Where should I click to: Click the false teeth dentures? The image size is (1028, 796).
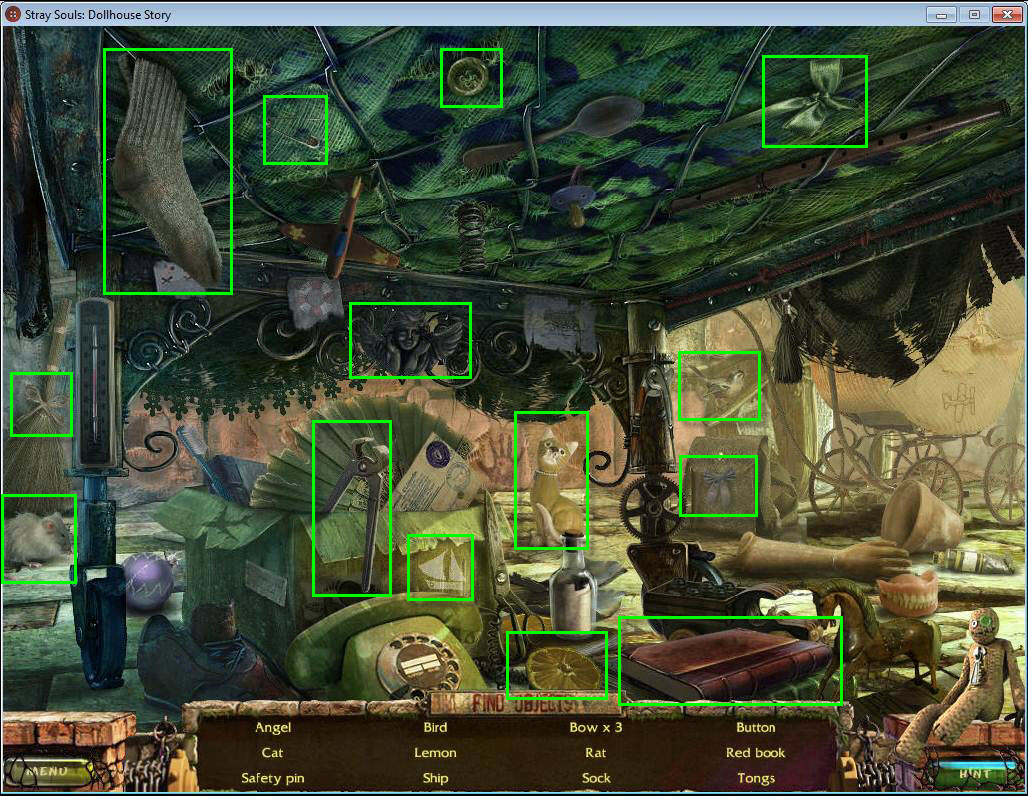click(x=908, y=593)
